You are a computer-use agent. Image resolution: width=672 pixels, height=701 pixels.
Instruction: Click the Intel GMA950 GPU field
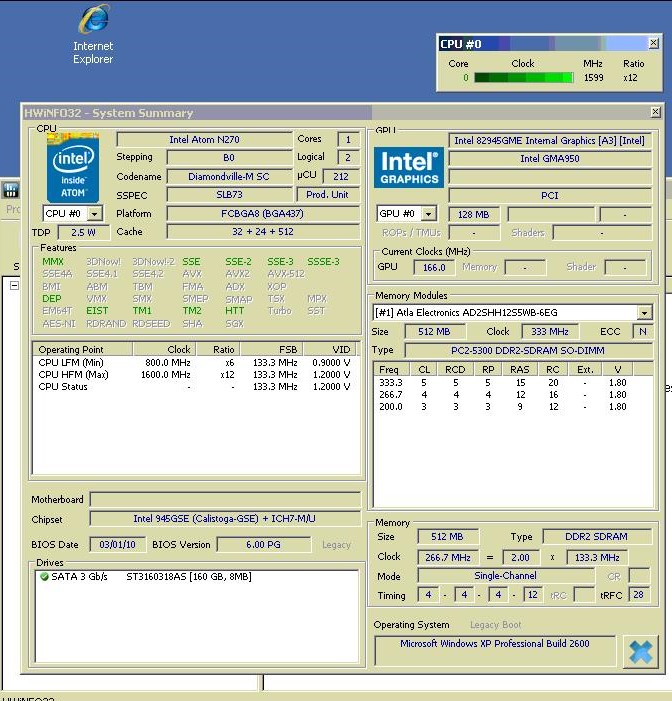point(549,158)
